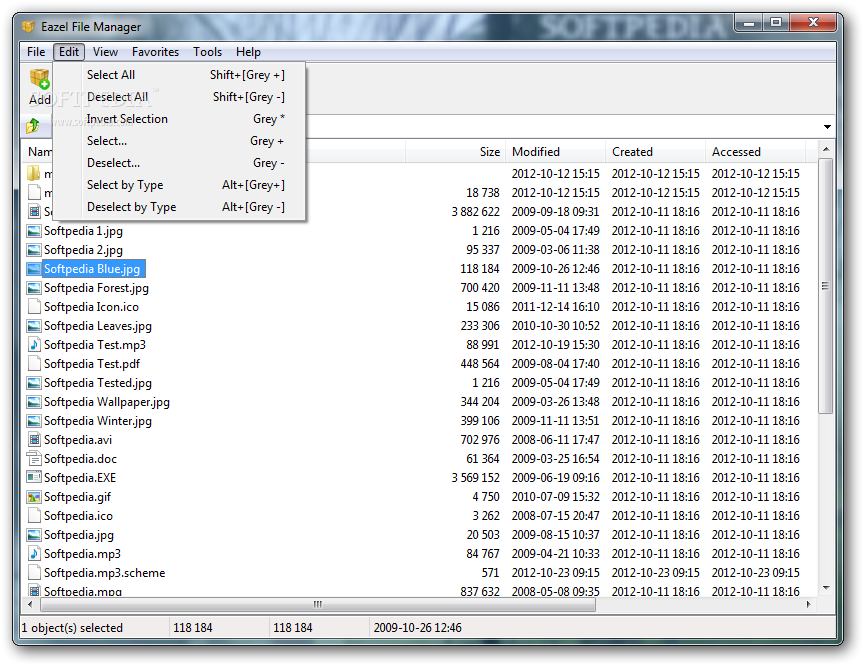This screenshot has height=666, width=864.
Task: Select the Softpedia.gif file name
Action: point(78,497)
